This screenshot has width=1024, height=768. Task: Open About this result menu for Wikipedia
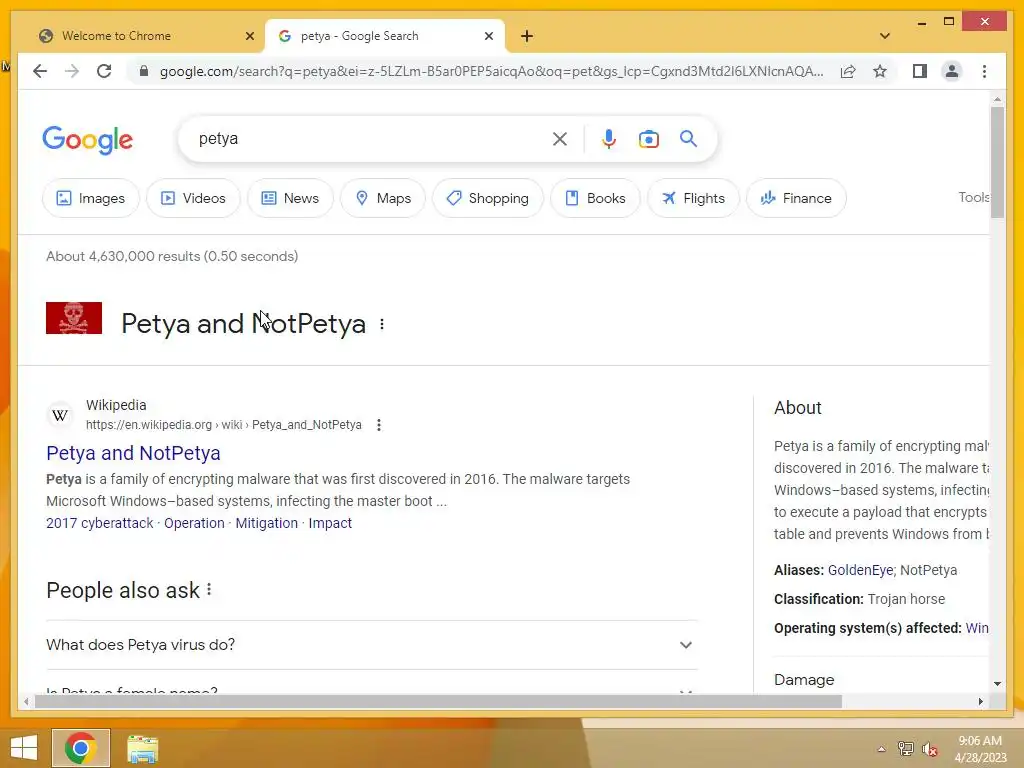click(379, 425)
